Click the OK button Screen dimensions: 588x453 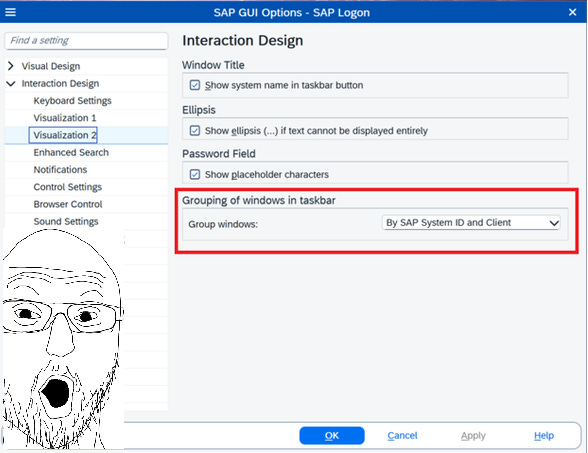pyautogui.click(x=332, y=435)
